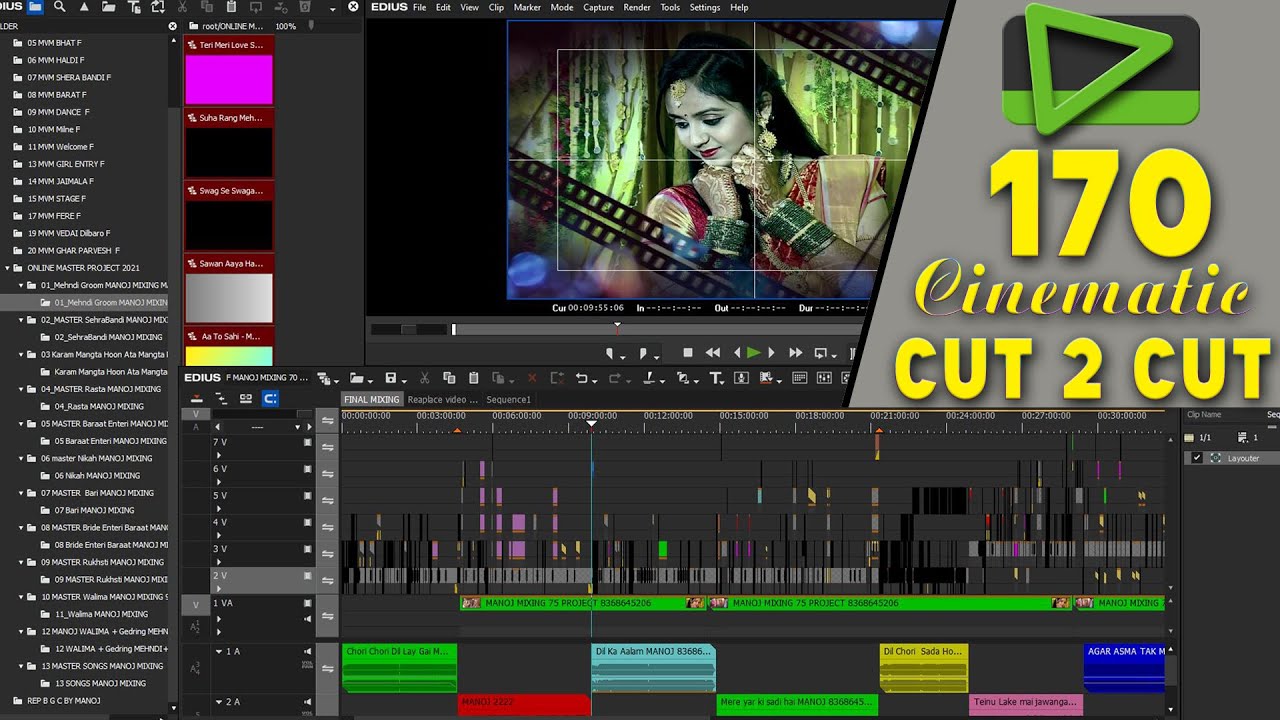
Task: Click the Create Title T icon
Action: click(x=716, y=378)
